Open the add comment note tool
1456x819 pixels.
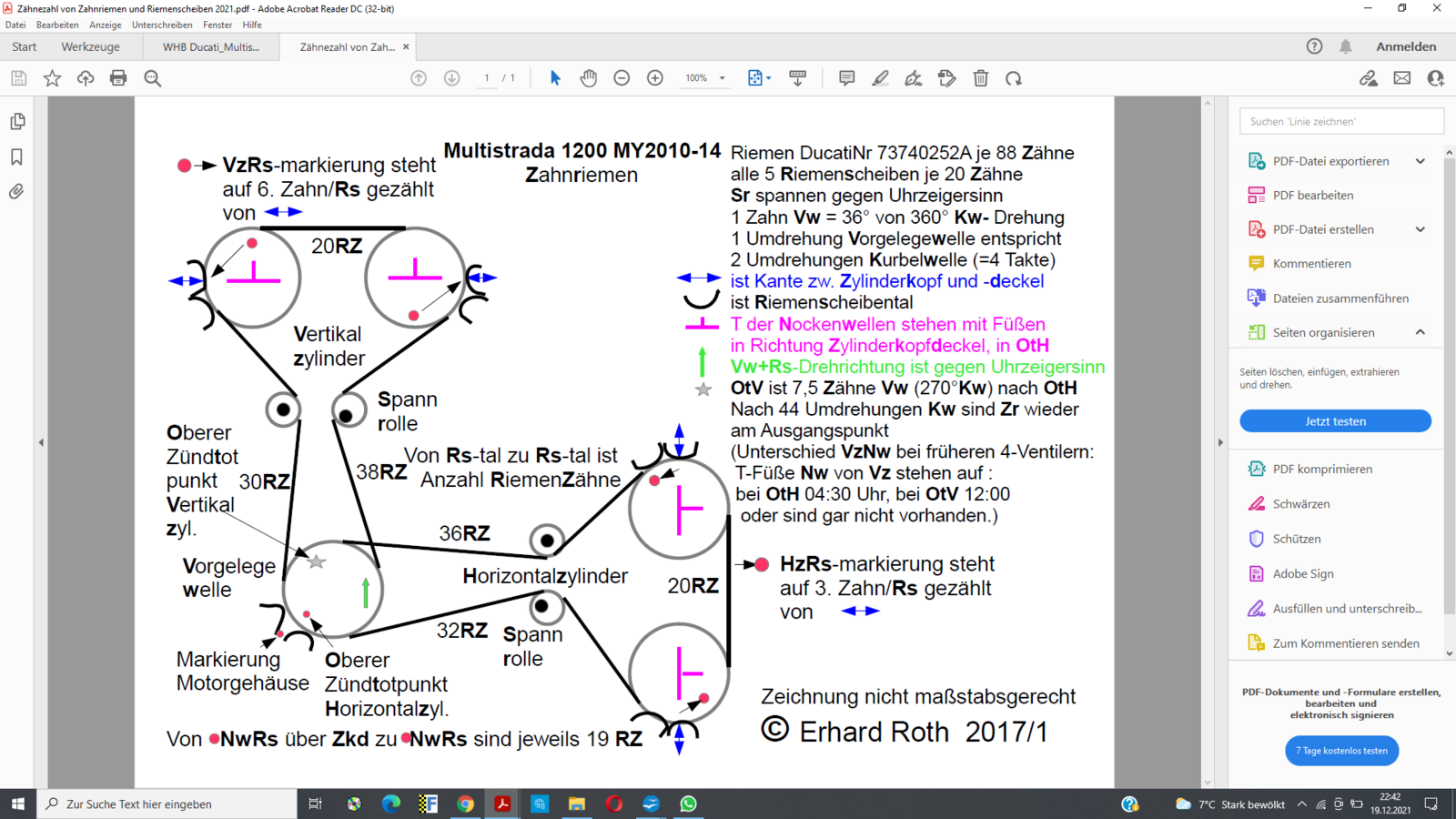[846, 78]
